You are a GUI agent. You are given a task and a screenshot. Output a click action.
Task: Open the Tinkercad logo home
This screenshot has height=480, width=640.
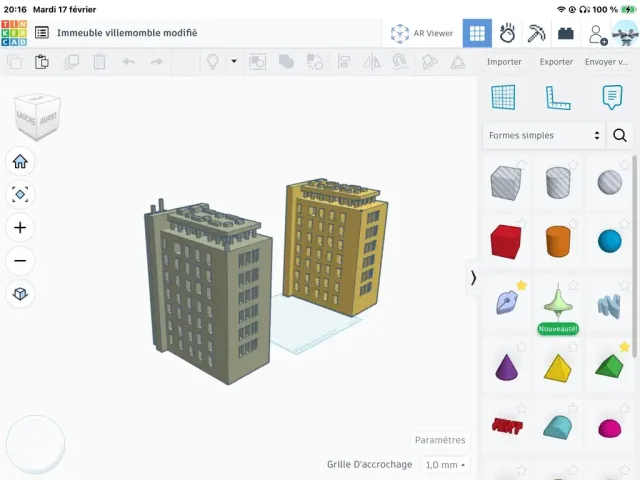14,33
